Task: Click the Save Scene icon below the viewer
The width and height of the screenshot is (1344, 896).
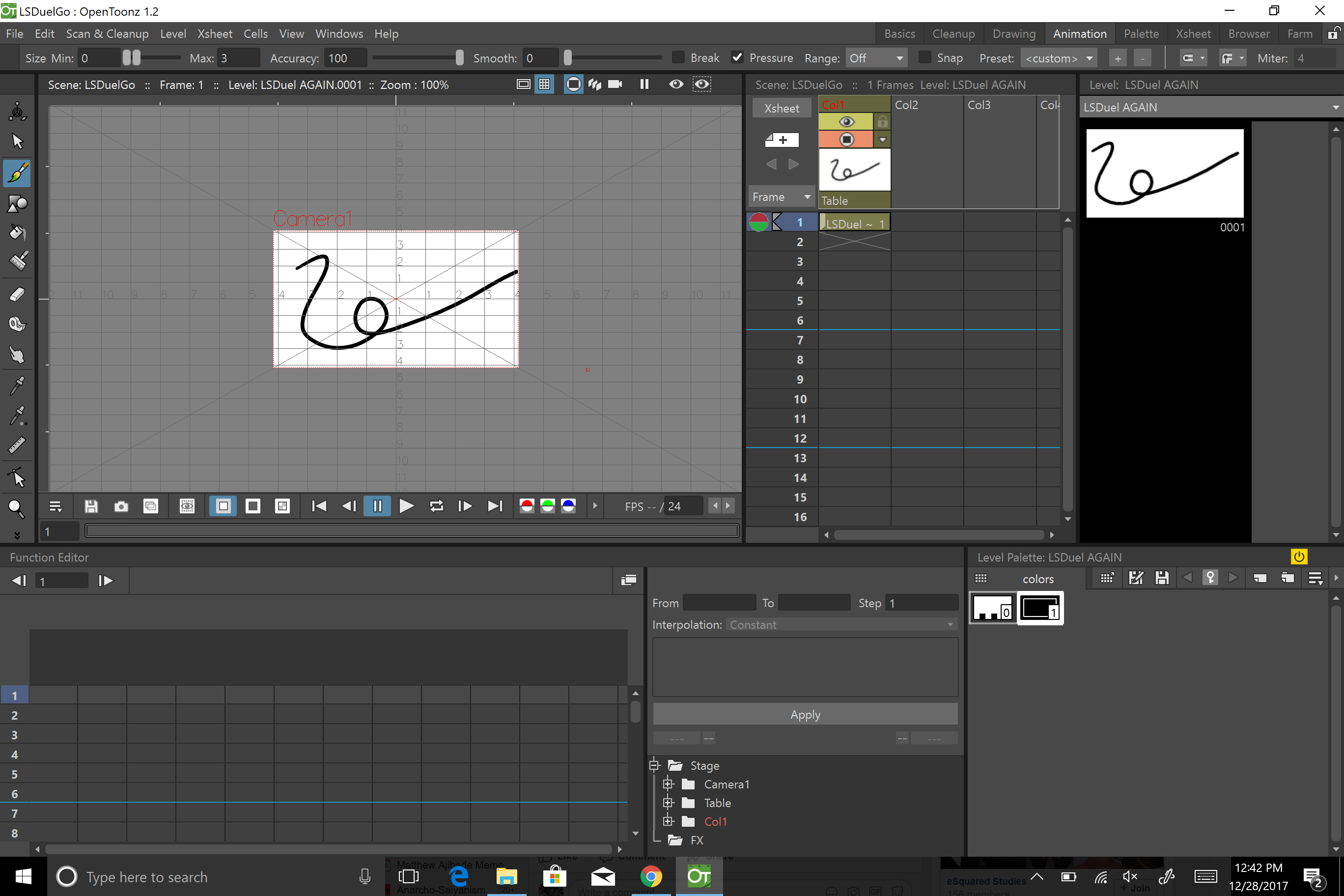Action: [x=90, y=505]
